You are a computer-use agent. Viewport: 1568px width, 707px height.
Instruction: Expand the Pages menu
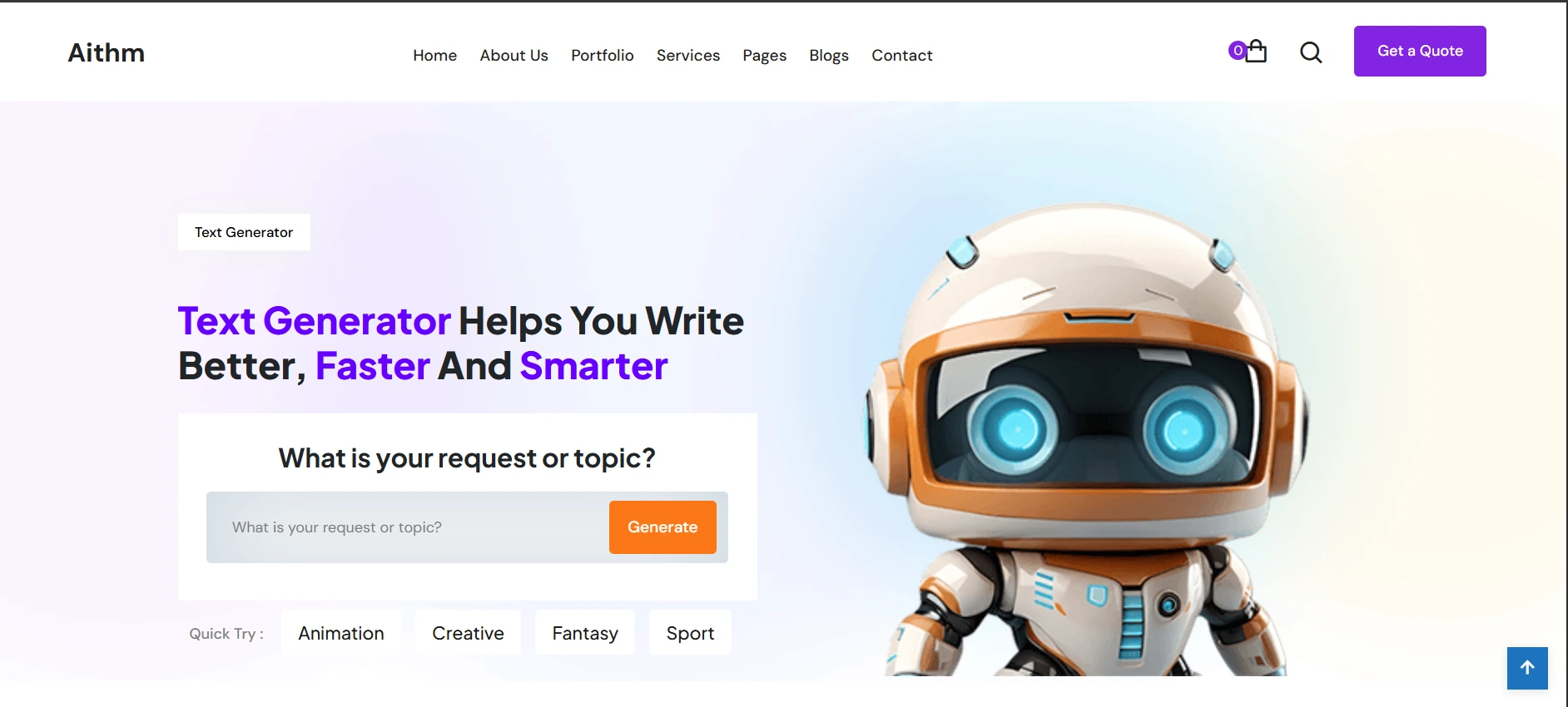click(x=765, y=56)
